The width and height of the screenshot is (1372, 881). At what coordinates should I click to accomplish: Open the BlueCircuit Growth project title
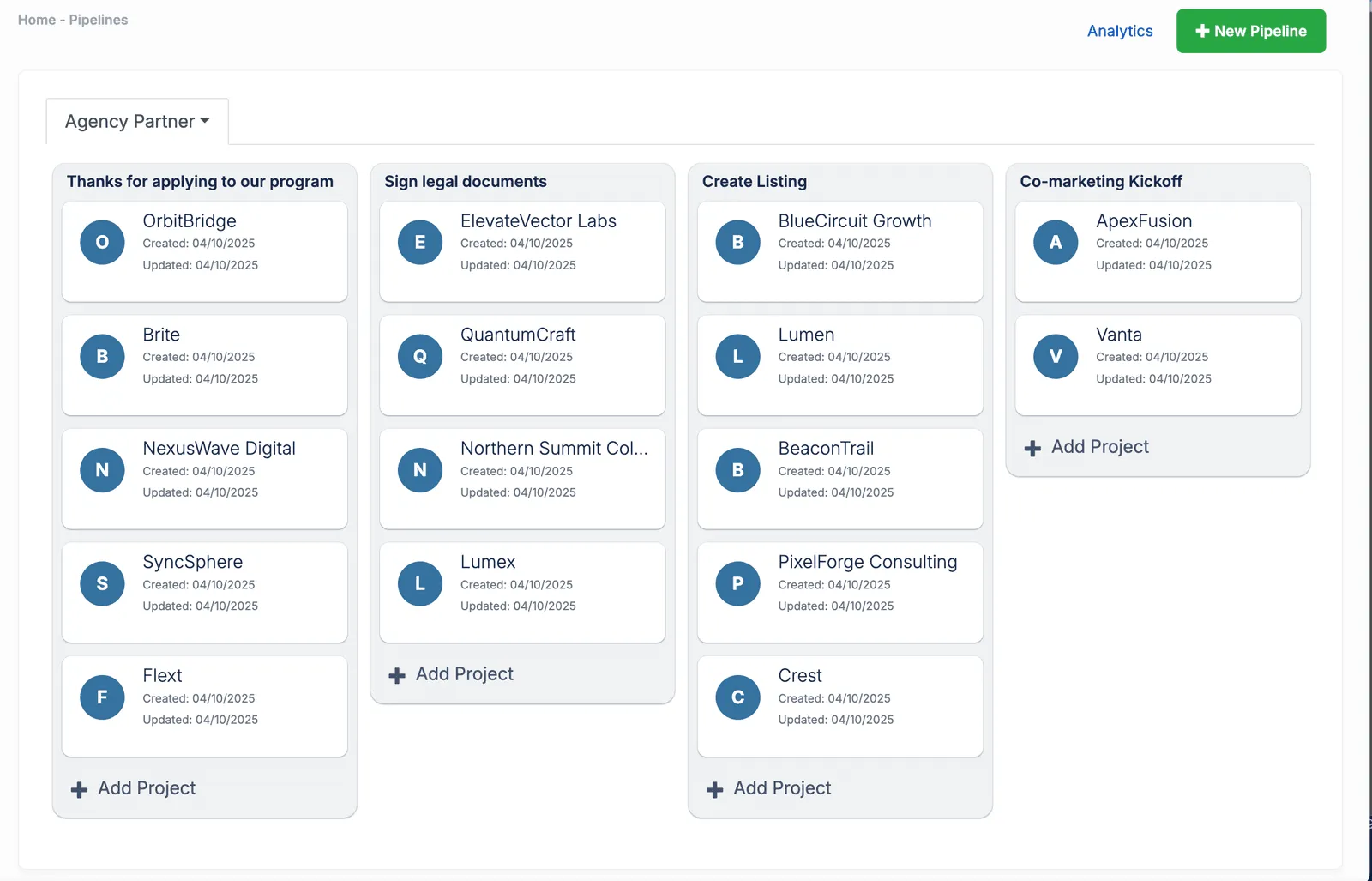(855, 220)
